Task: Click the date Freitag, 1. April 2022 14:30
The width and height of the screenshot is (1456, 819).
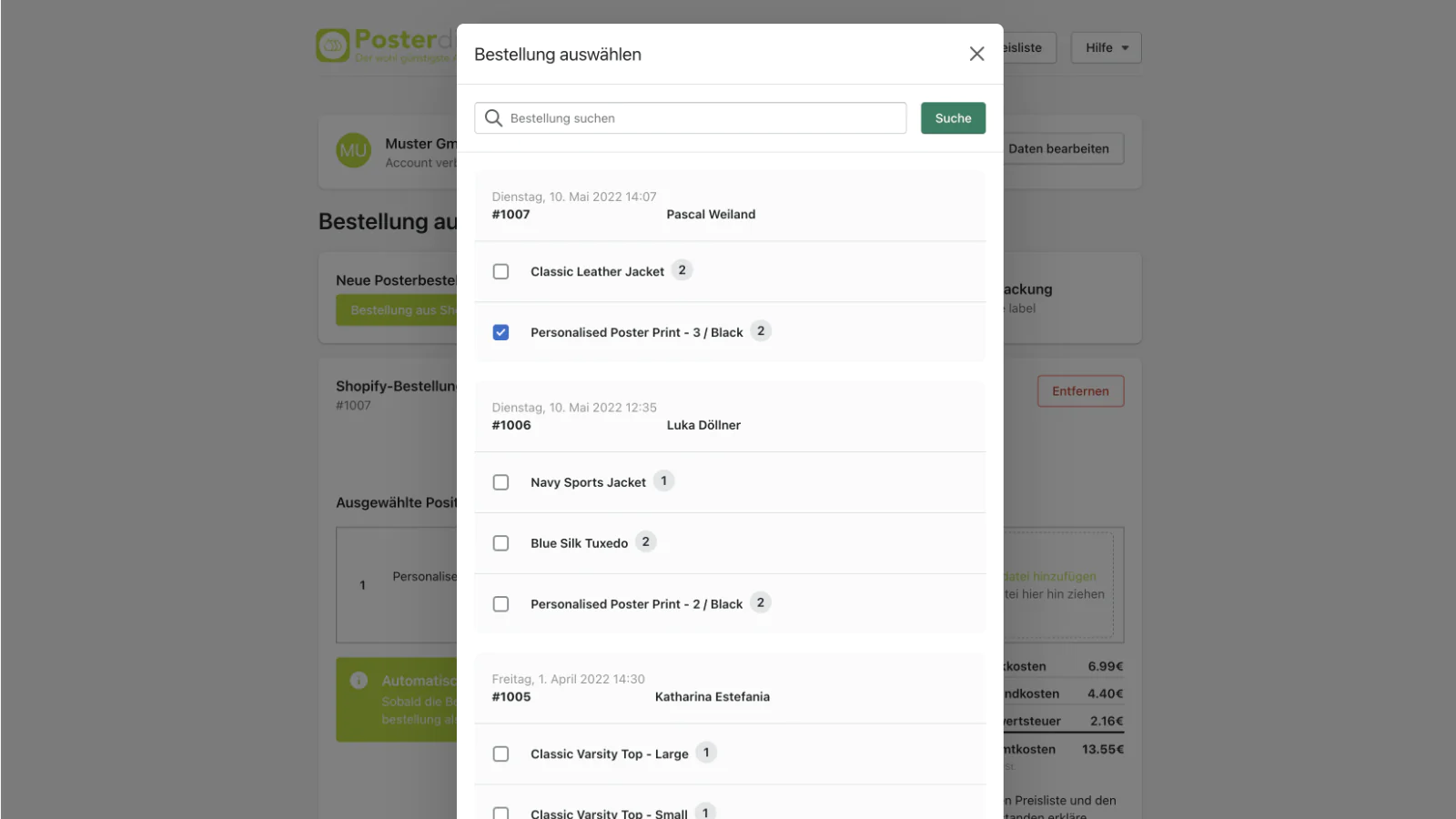Action: 569,679
